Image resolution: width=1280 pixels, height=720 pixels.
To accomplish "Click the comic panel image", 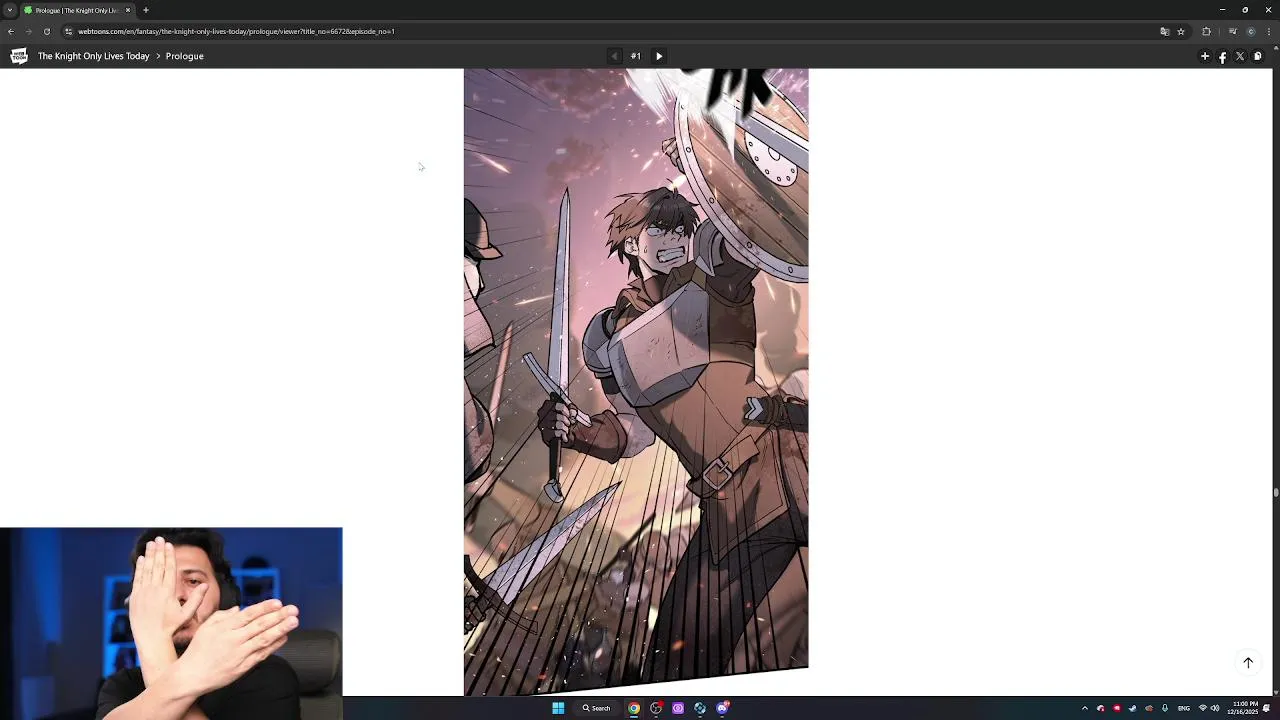I will (636, 382).
